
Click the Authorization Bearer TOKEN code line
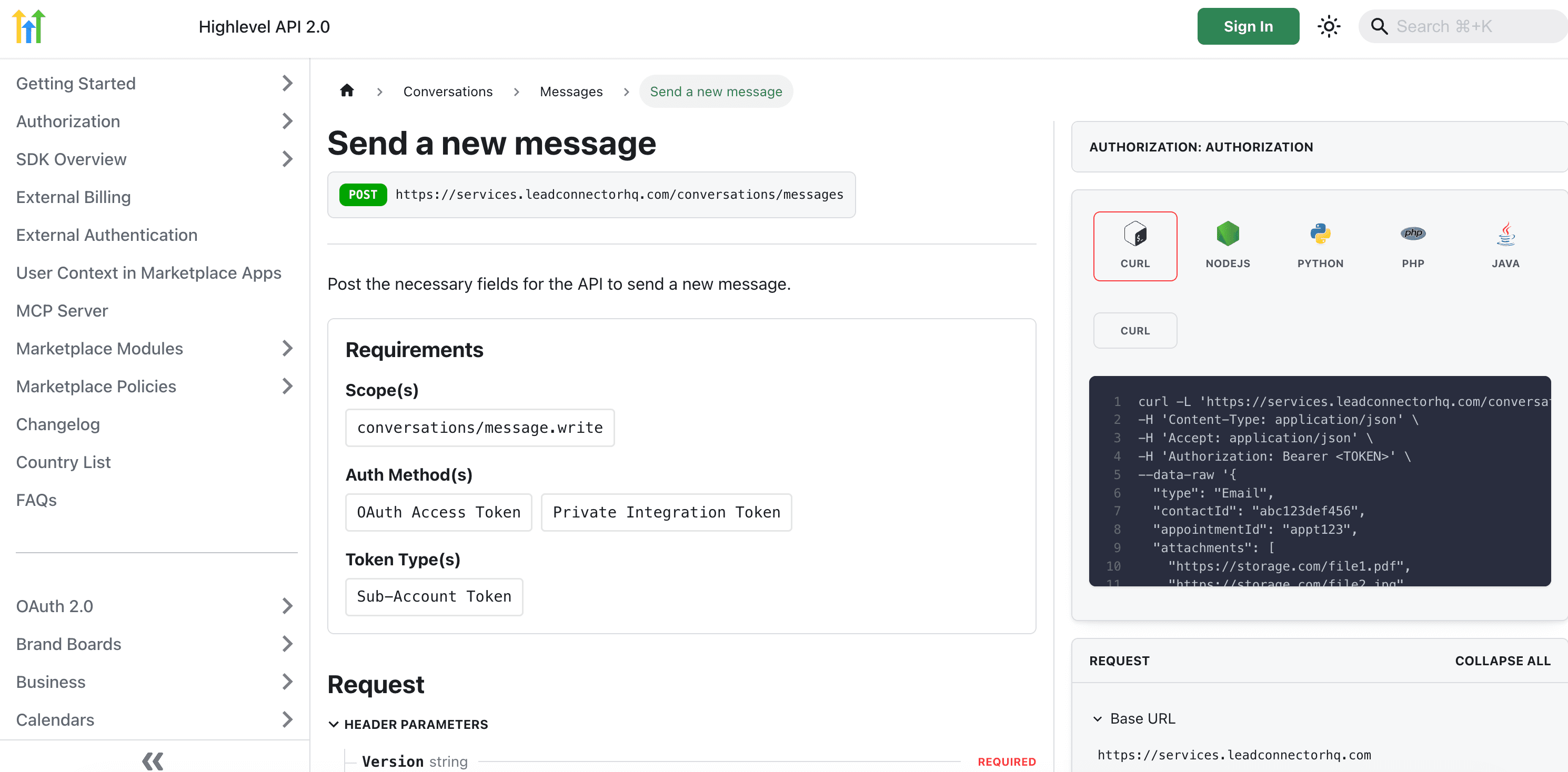[x=1274, y=456]
